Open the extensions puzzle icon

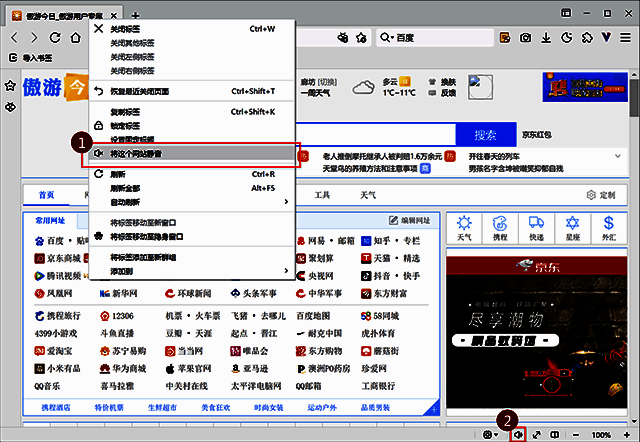[587, 38]
